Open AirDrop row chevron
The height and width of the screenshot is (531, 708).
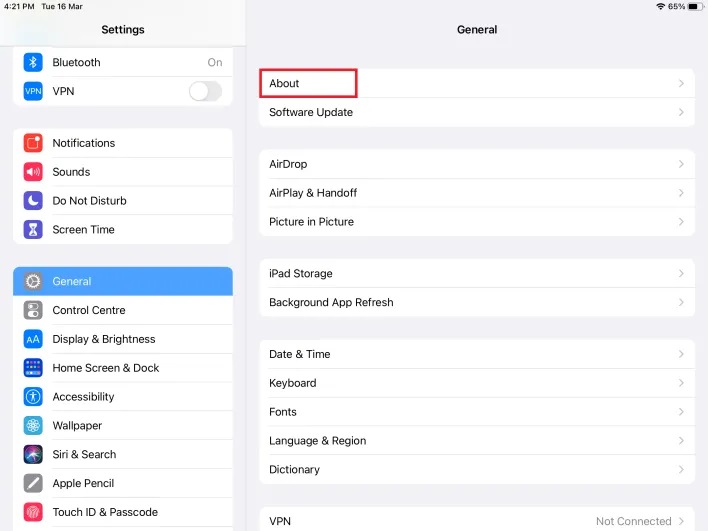pos(681,164)
